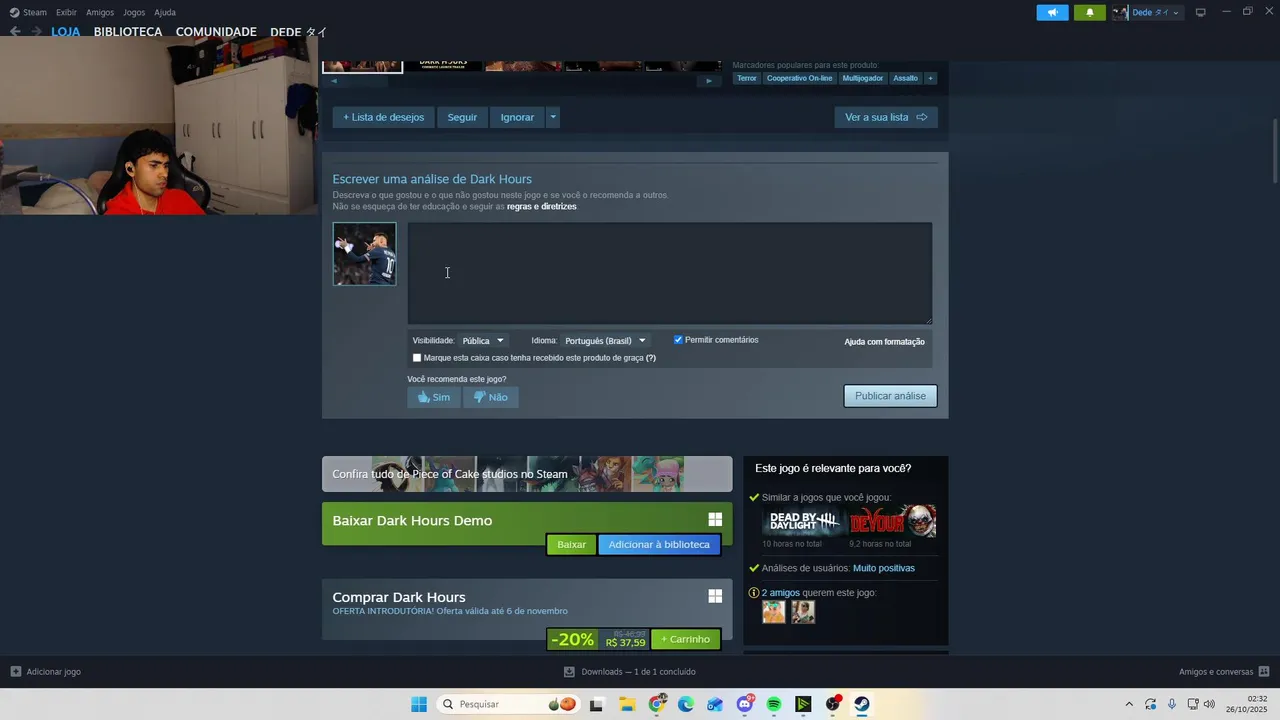Click Publicar análise button
The image size is (1280, 720).
890,396
